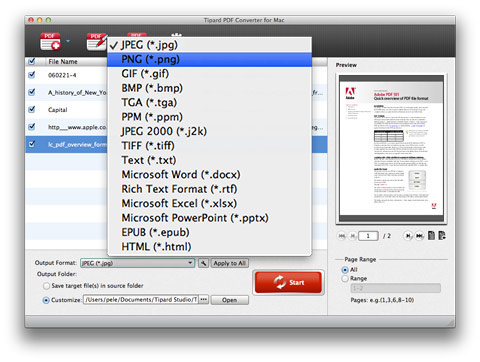Choose TGA (*.tga) output format
The width and height of the screenshot is (480, 362).
point(209,102)
